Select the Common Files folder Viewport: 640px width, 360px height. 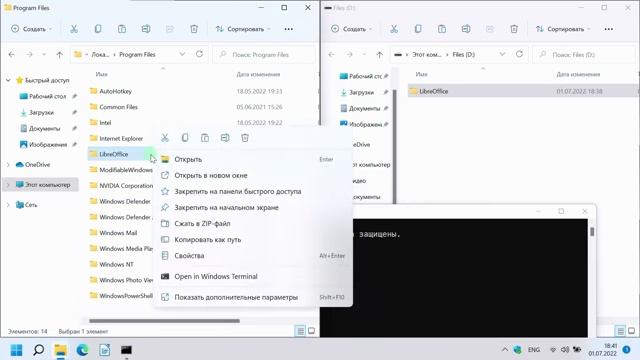pyautogui.click(x=118, y=107)
